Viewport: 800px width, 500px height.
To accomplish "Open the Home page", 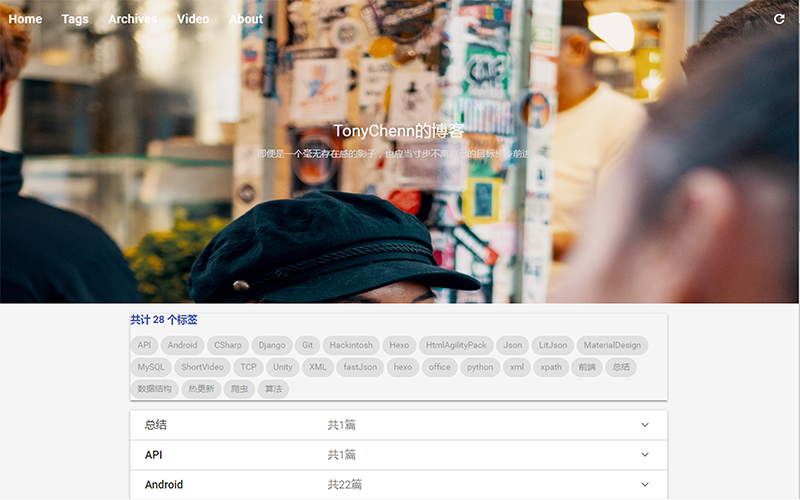I will (25, 19).
